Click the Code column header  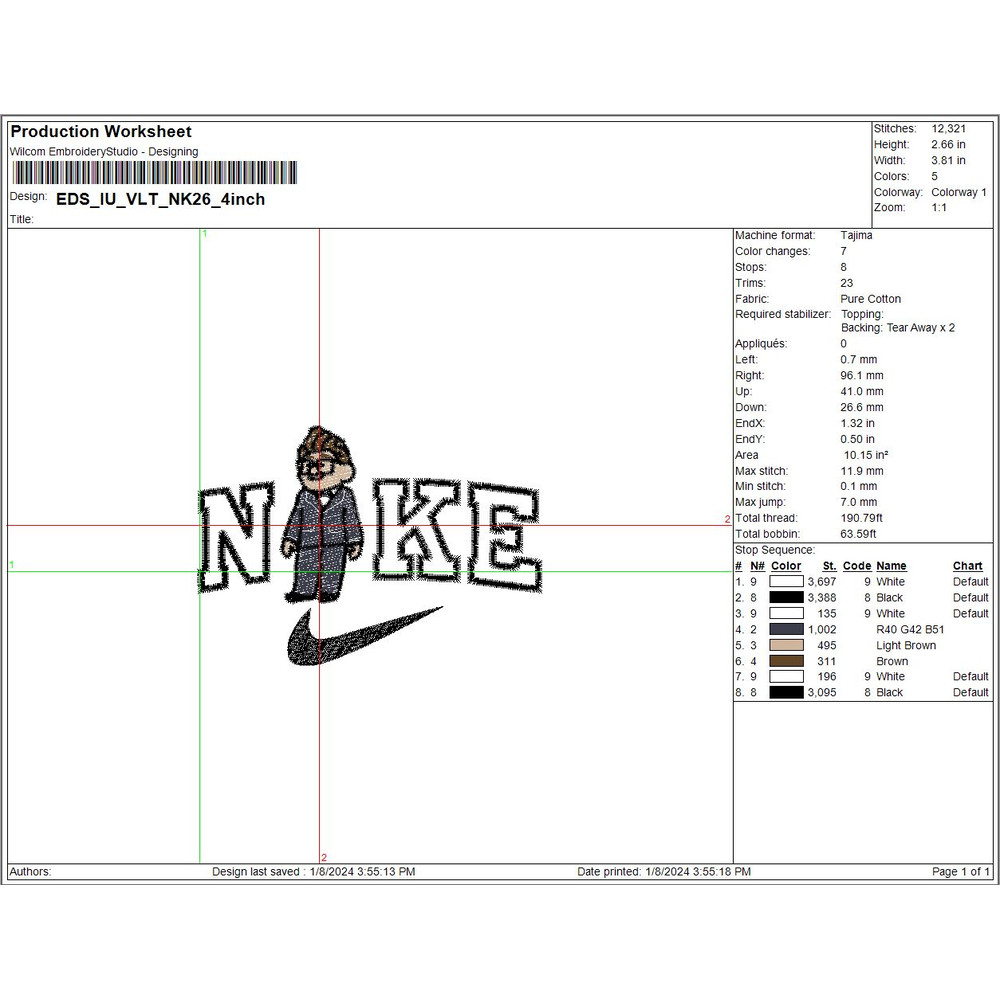pos(857,566)
